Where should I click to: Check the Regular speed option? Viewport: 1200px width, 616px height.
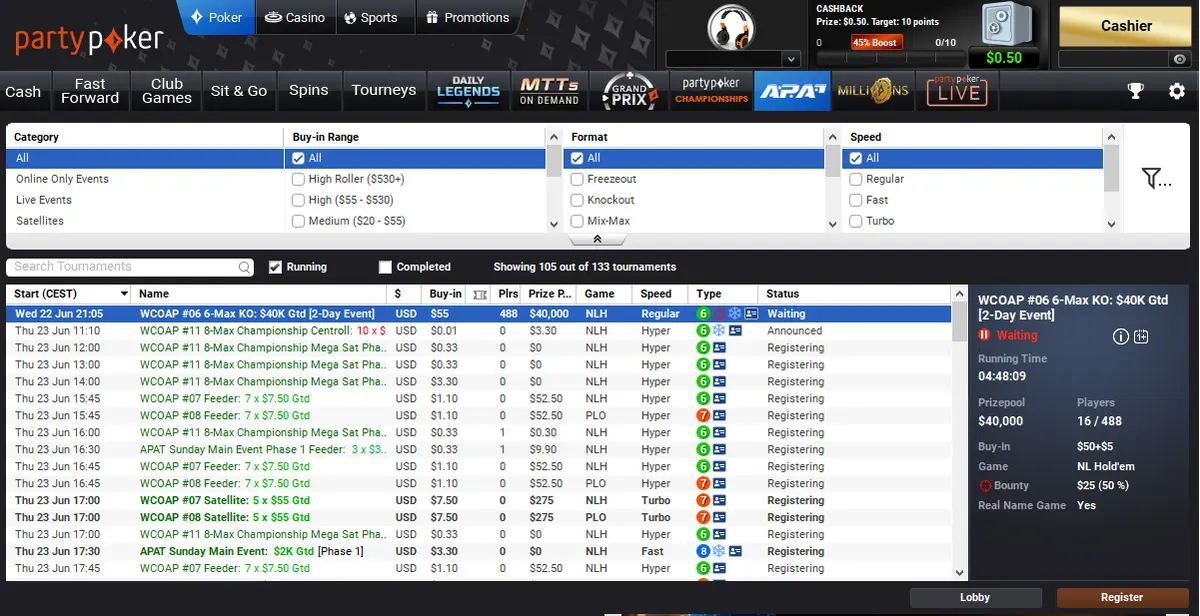[856, 179]
